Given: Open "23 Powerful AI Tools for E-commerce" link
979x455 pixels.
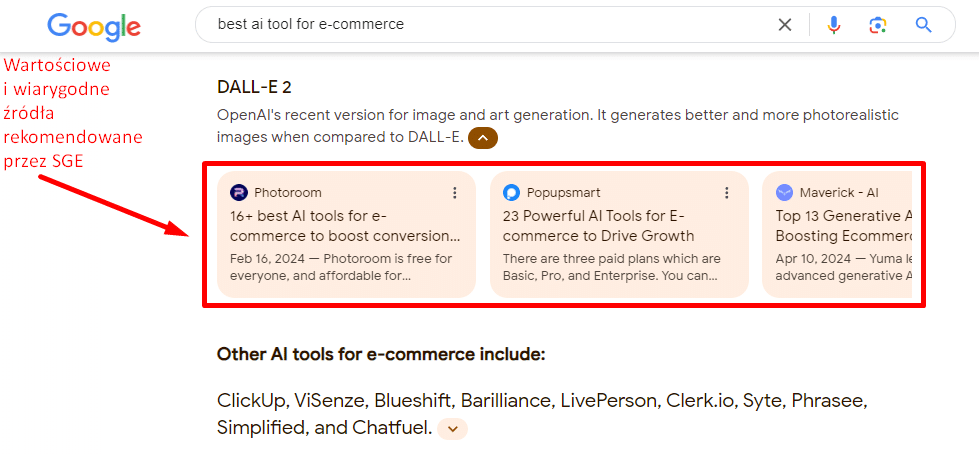Looking at the screenshot, I should (x=598, y=226).
